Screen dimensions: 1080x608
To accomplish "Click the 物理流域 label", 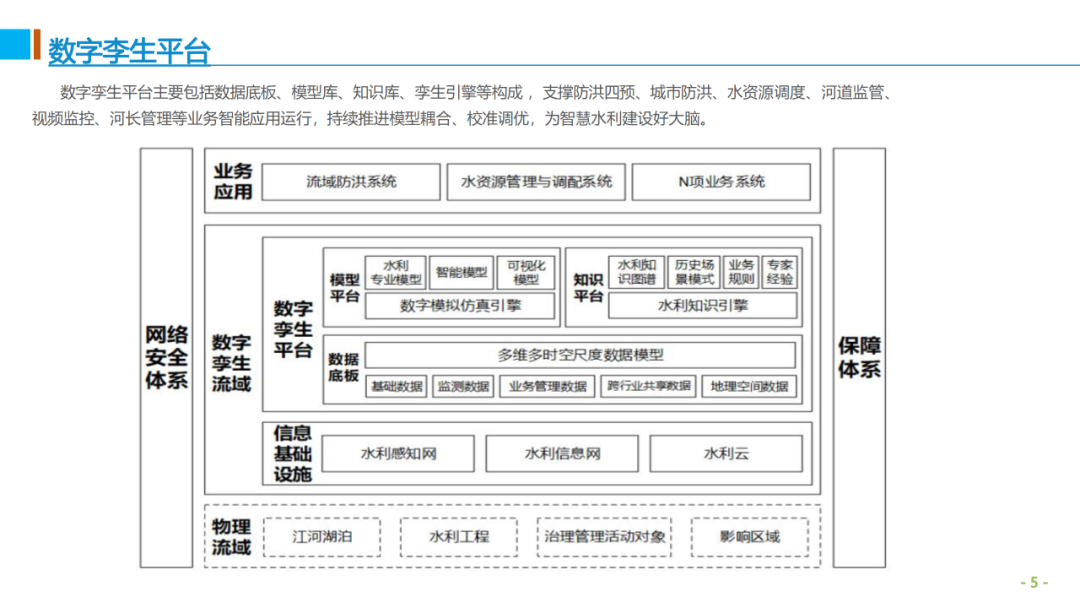I will (231, 537).
